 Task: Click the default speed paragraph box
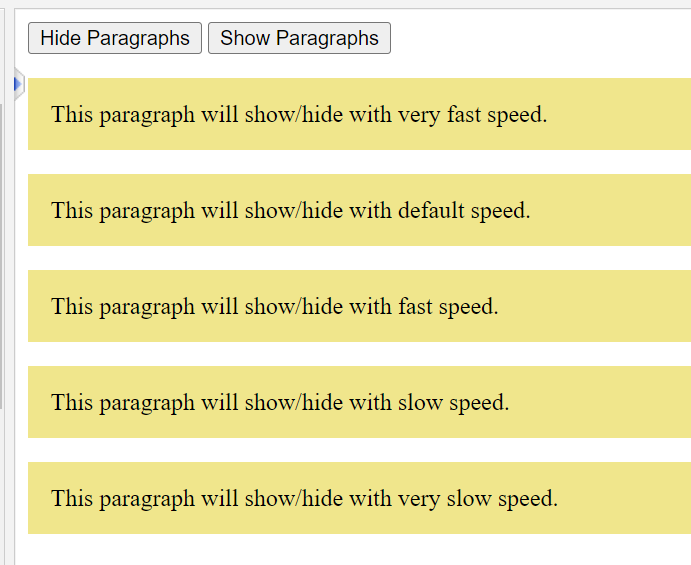360,210
